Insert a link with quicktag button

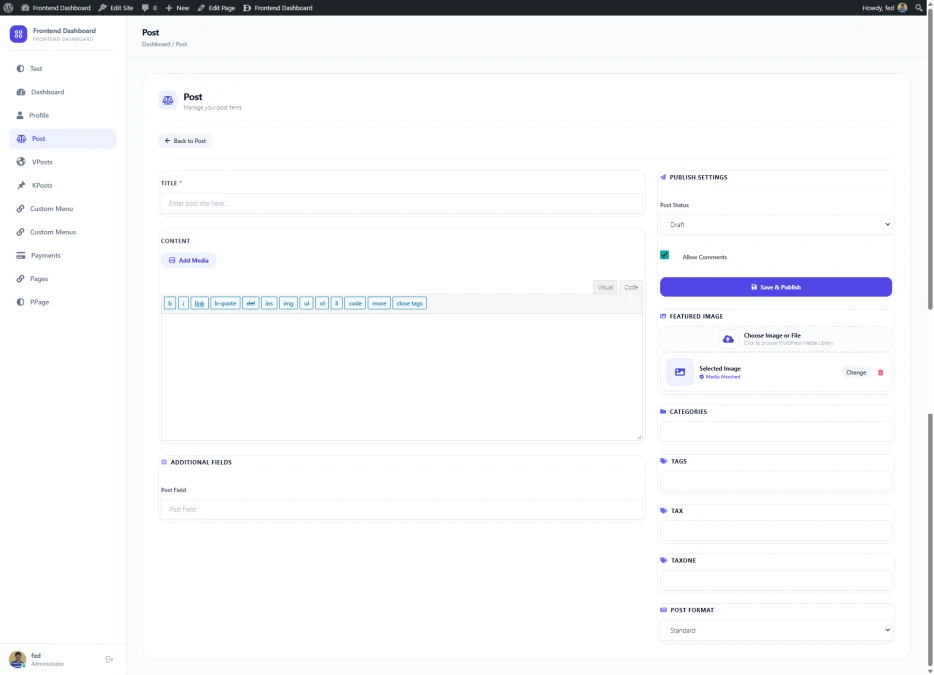(x=200, y=303)
